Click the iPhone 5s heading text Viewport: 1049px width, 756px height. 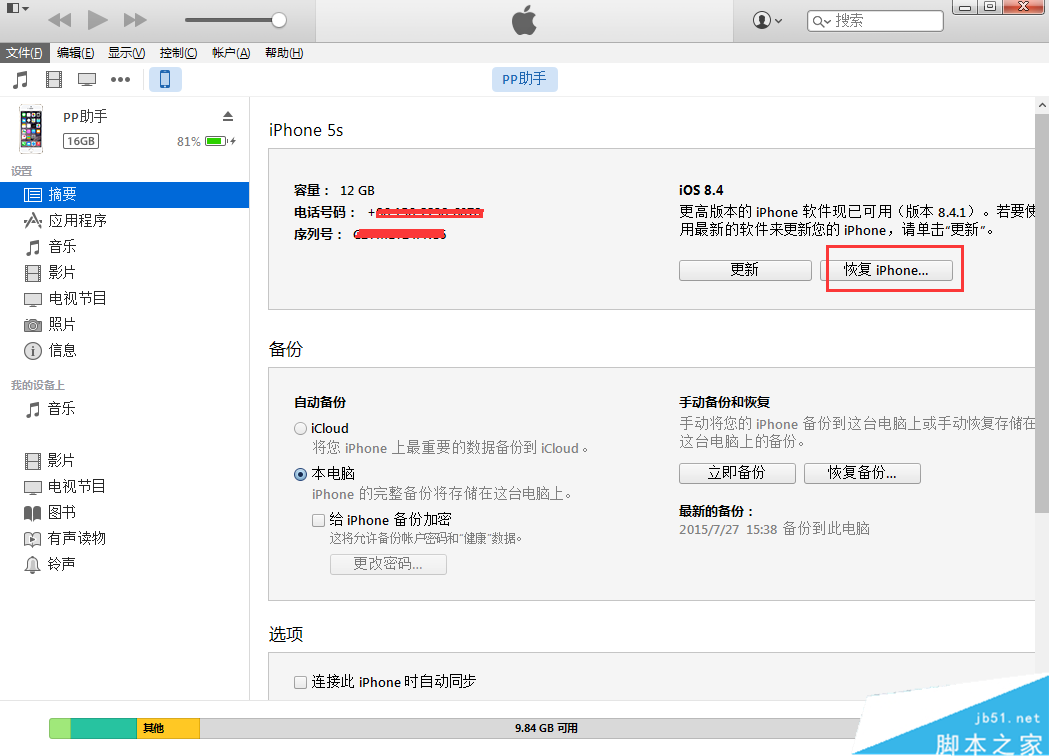point(306,130)
